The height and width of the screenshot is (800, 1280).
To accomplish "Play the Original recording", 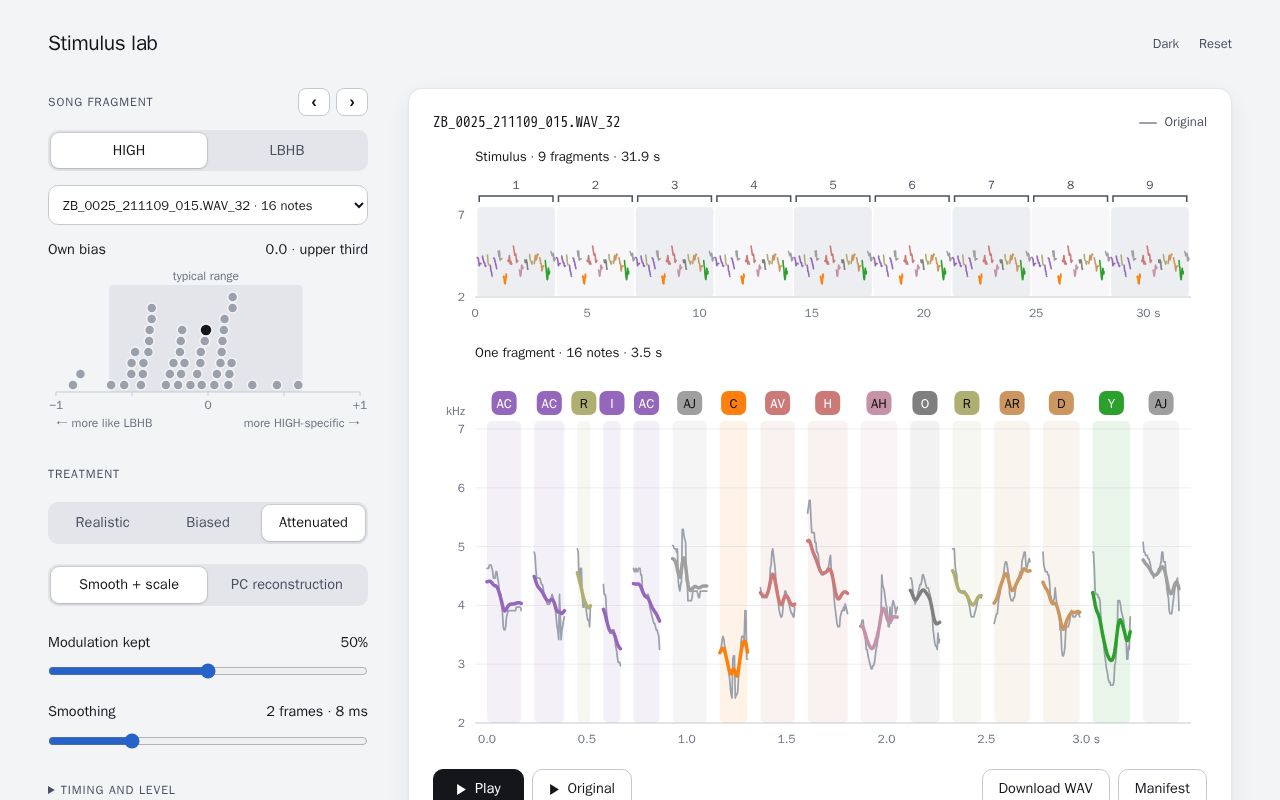I will [x=582, y=788].
